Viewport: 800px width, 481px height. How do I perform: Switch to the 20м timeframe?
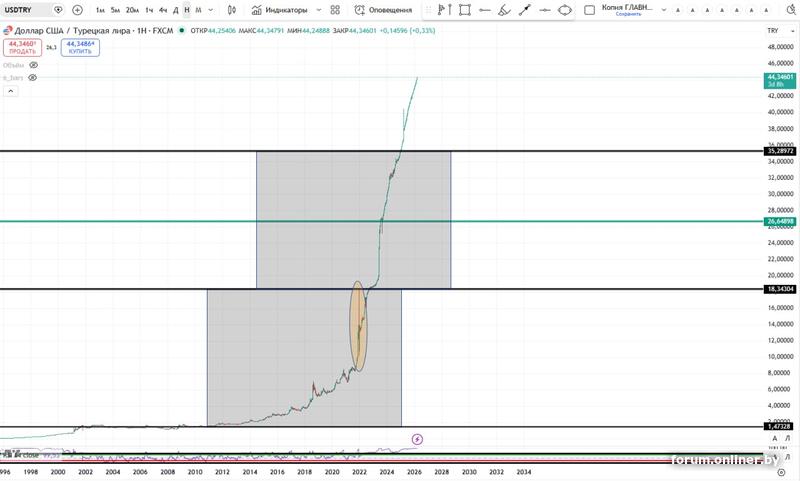point(133,10)
